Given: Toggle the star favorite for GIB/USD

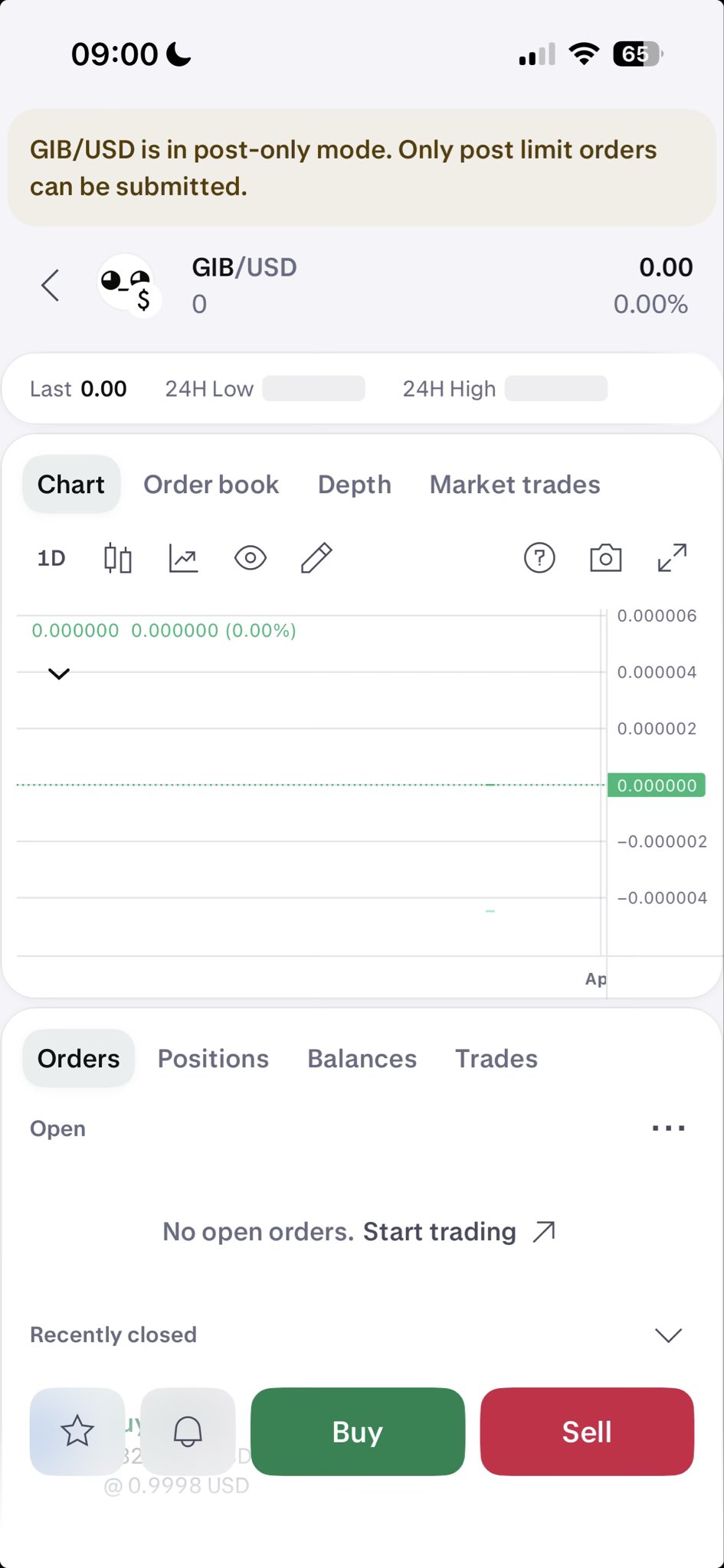Looking at the screenshot, I should (77, 1431).
